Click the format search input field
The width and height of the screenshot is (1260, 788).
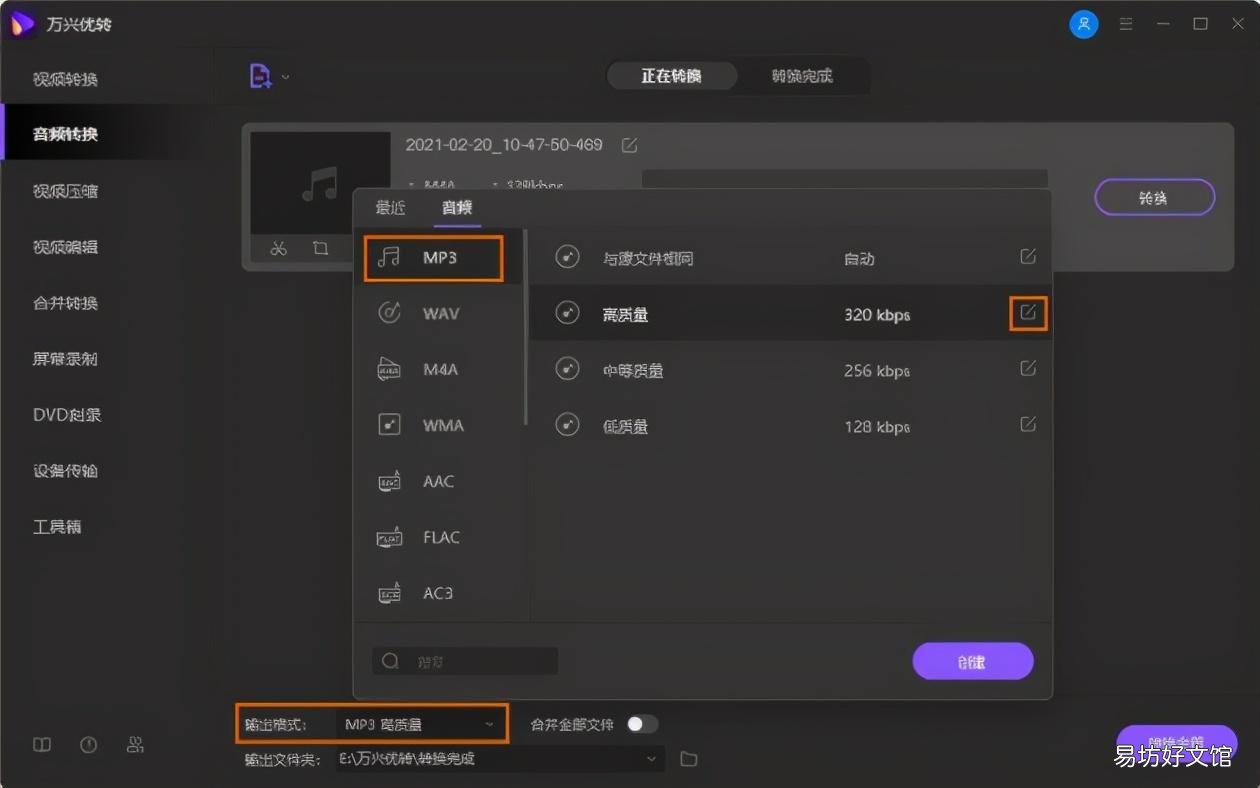(x=465, y=661)
